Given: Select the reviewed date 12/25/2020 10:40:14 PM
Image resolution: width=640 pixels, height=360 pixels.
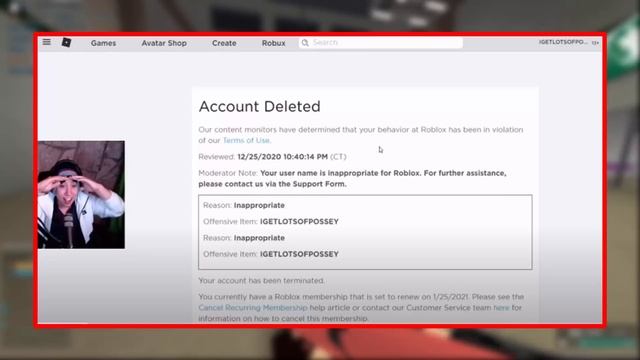Looking at the screenshot, I should point(282,157).
